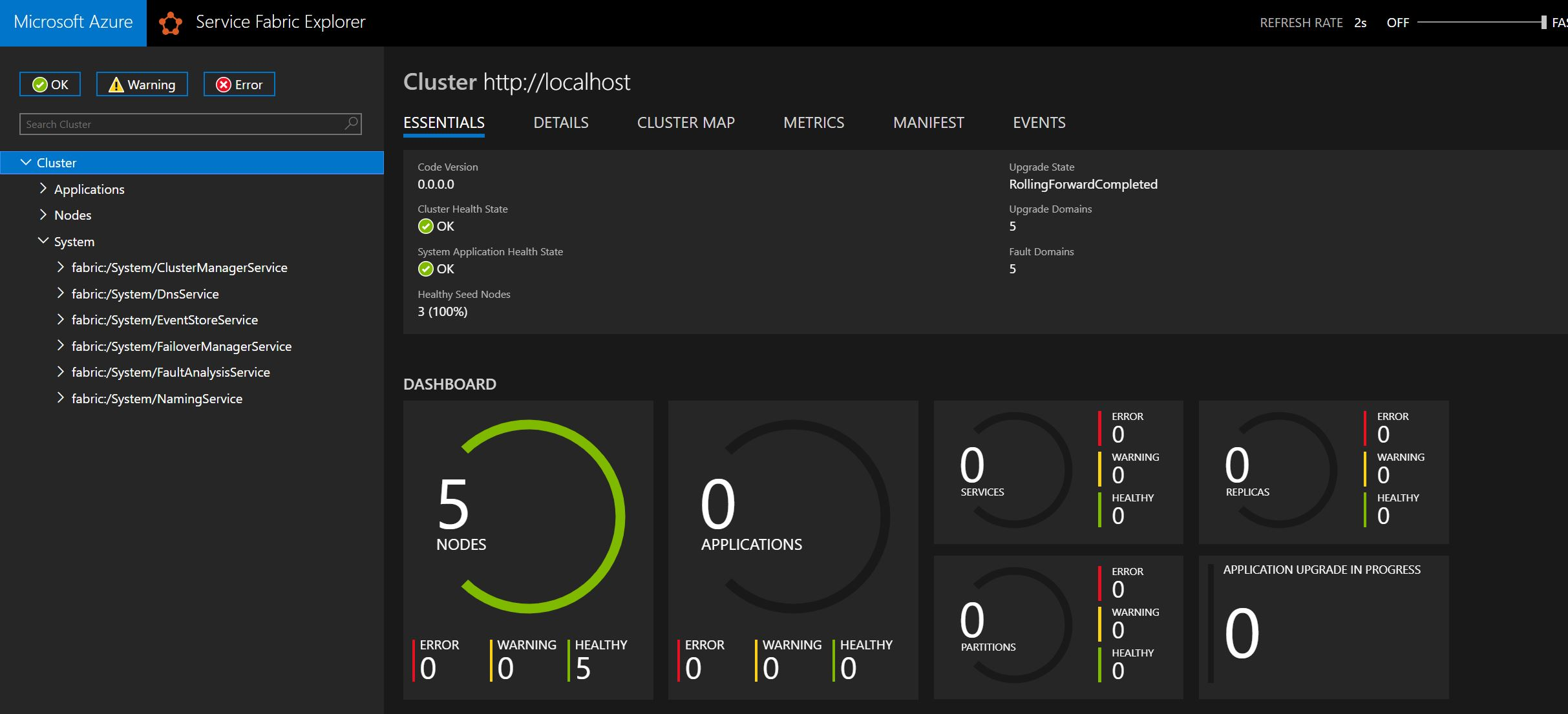Expand fabric:/System/EventStoreService chevron
Screen dimensions: 1568x714
61,319
